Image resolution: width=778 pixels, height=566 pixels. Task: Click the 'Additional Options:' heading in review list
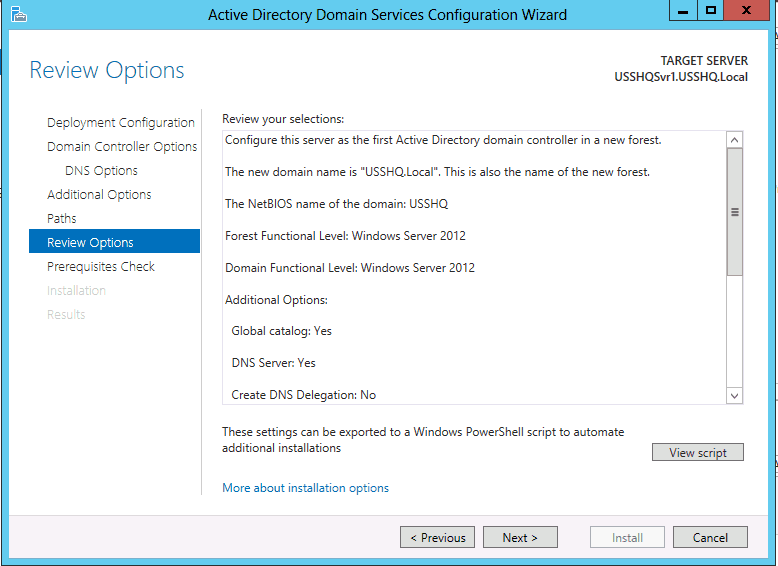pos(276,300)
